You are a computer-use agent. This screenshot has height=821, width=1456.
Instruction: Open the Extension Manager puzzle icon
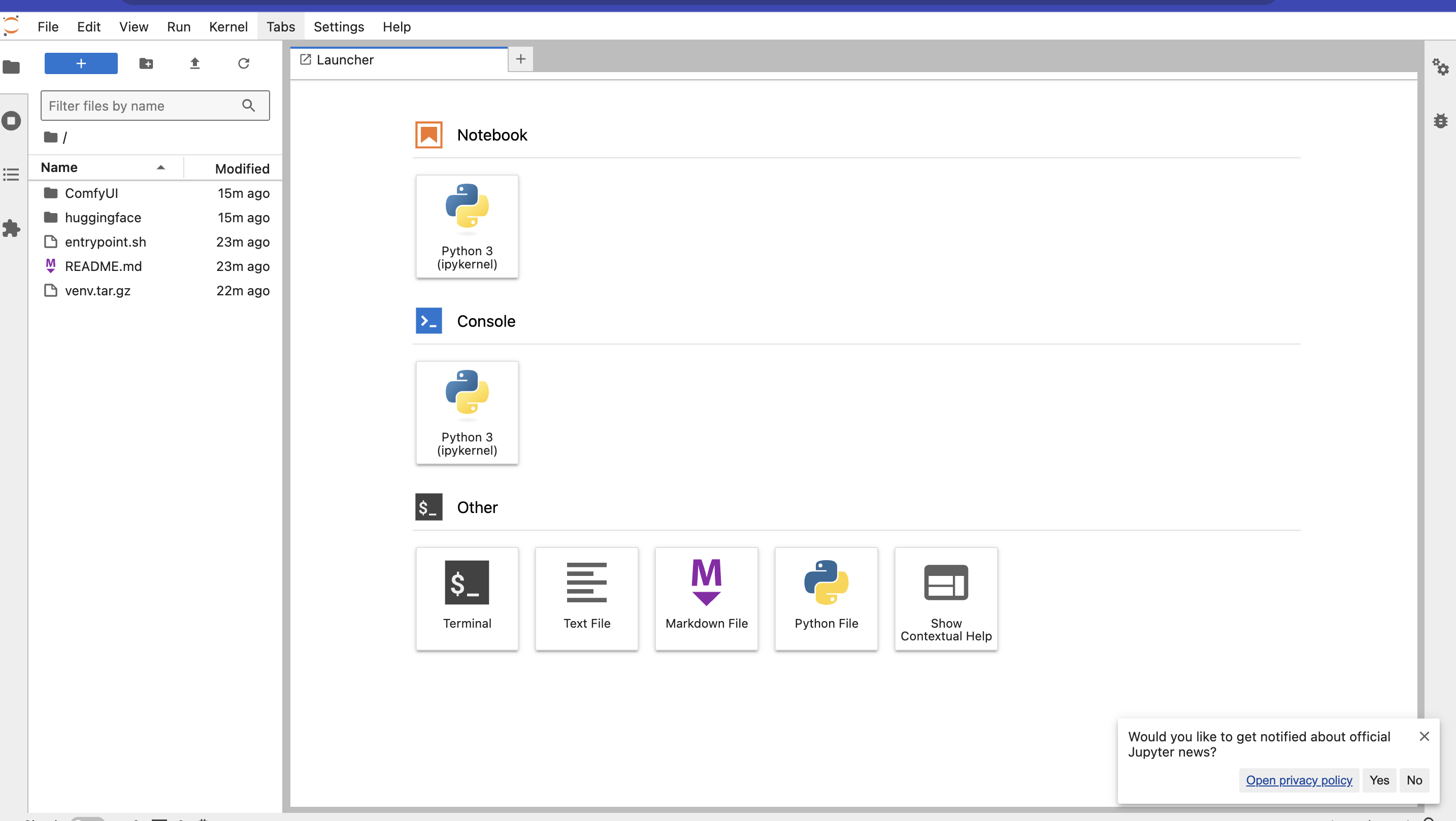(x=11, y=228)
